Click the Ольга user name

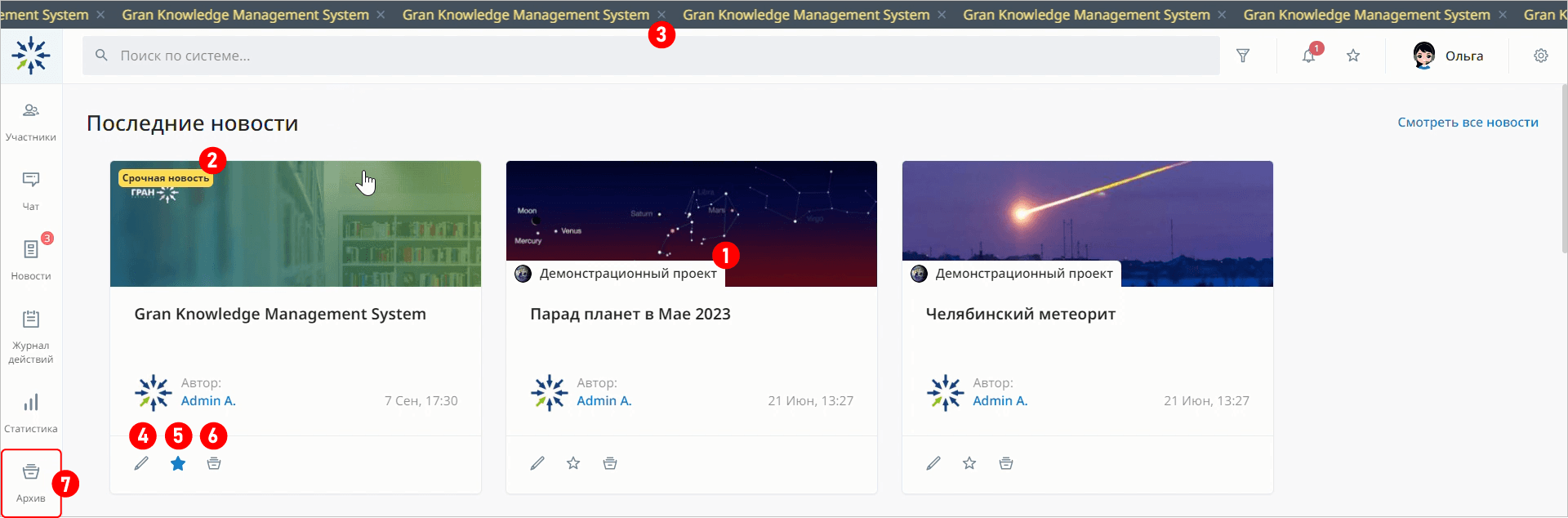click(1464, 56)
